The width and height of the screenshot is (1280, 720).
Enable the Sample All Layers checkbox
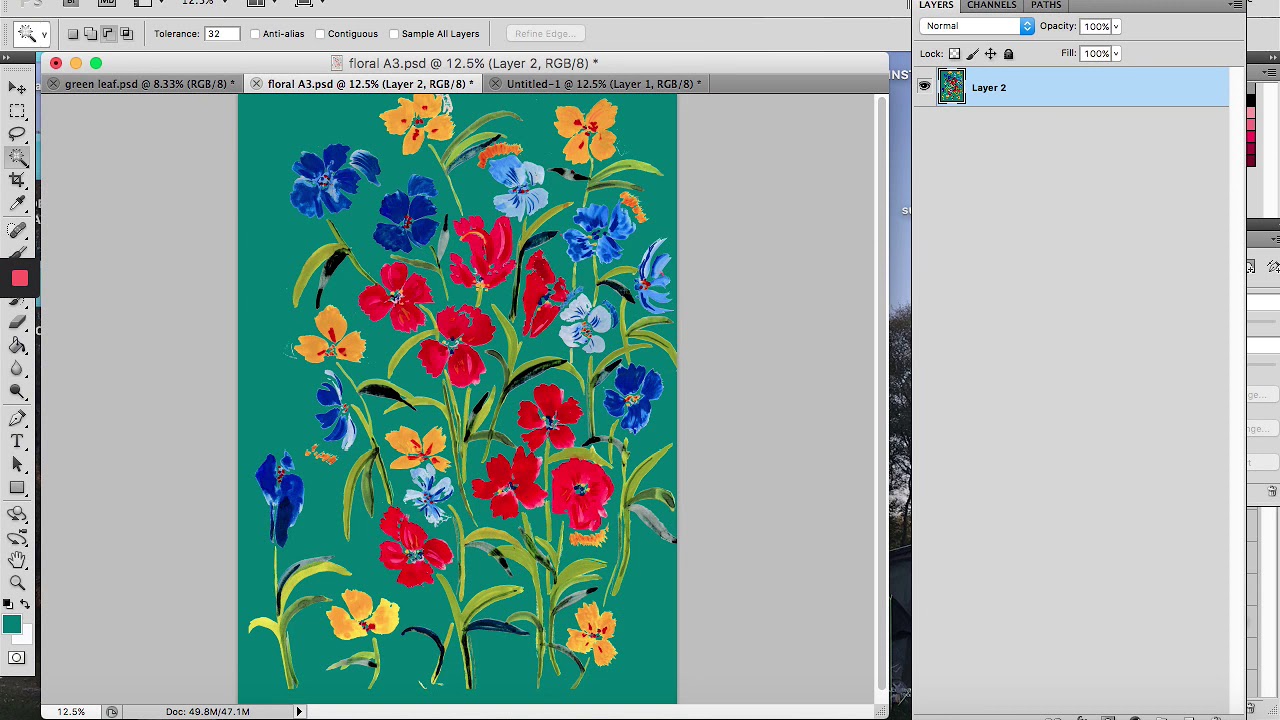[394, 34]
